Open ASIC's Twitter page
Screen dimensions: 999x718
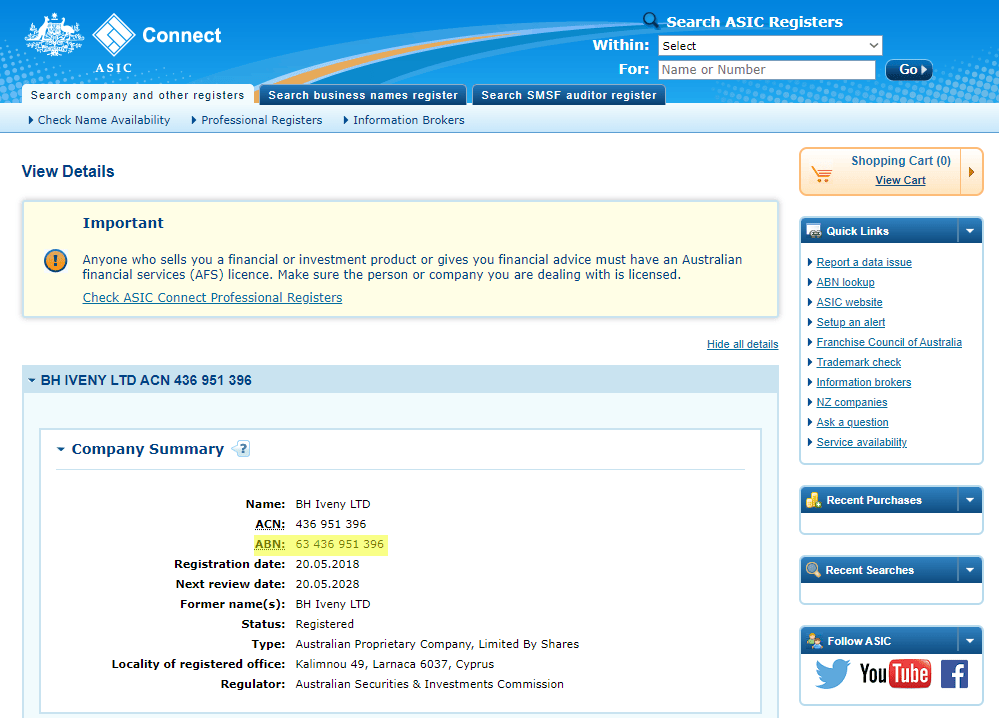[x=832, y=674]
